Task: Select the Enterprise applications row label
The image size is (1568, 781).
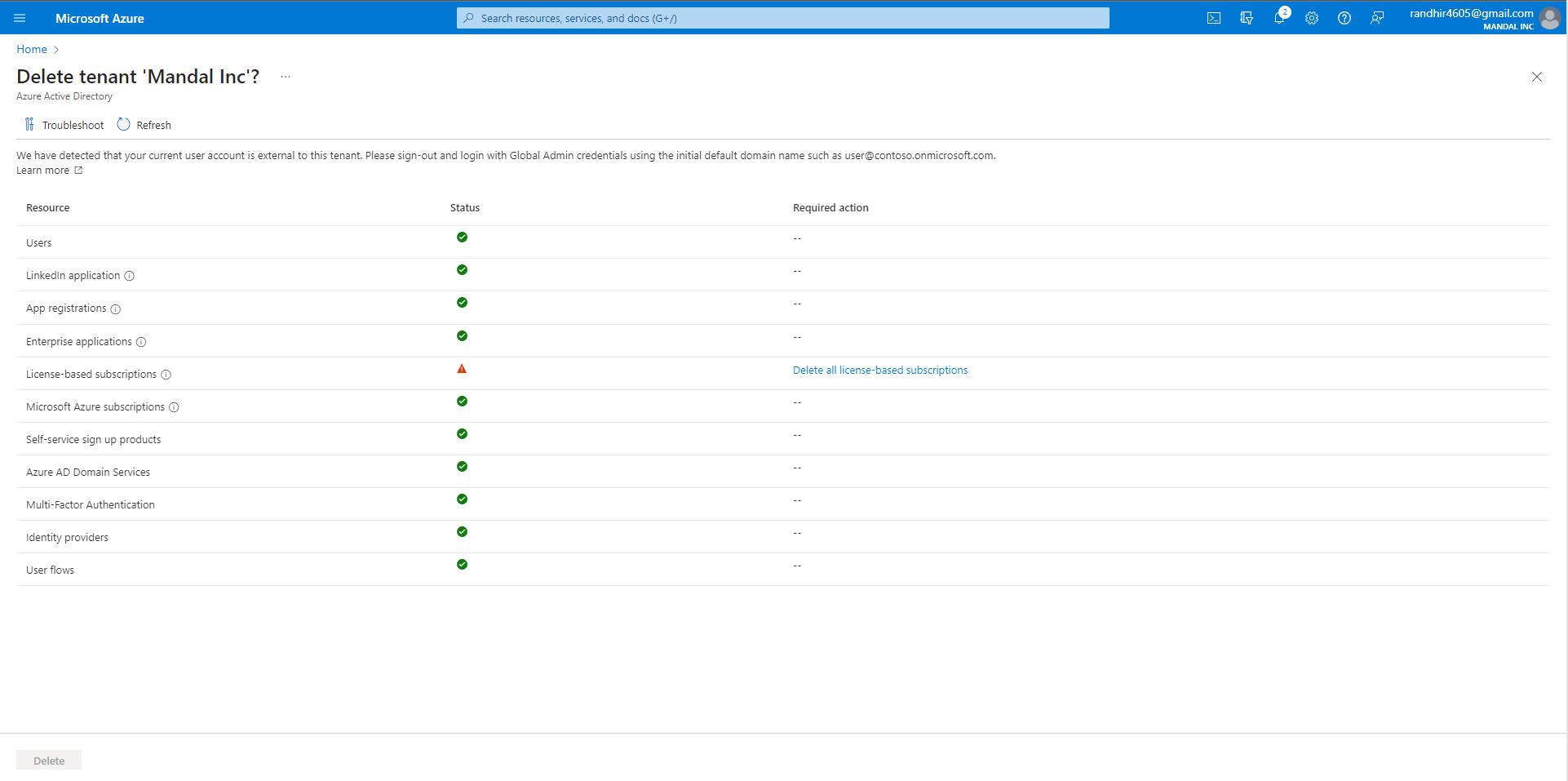Action: 79,342
